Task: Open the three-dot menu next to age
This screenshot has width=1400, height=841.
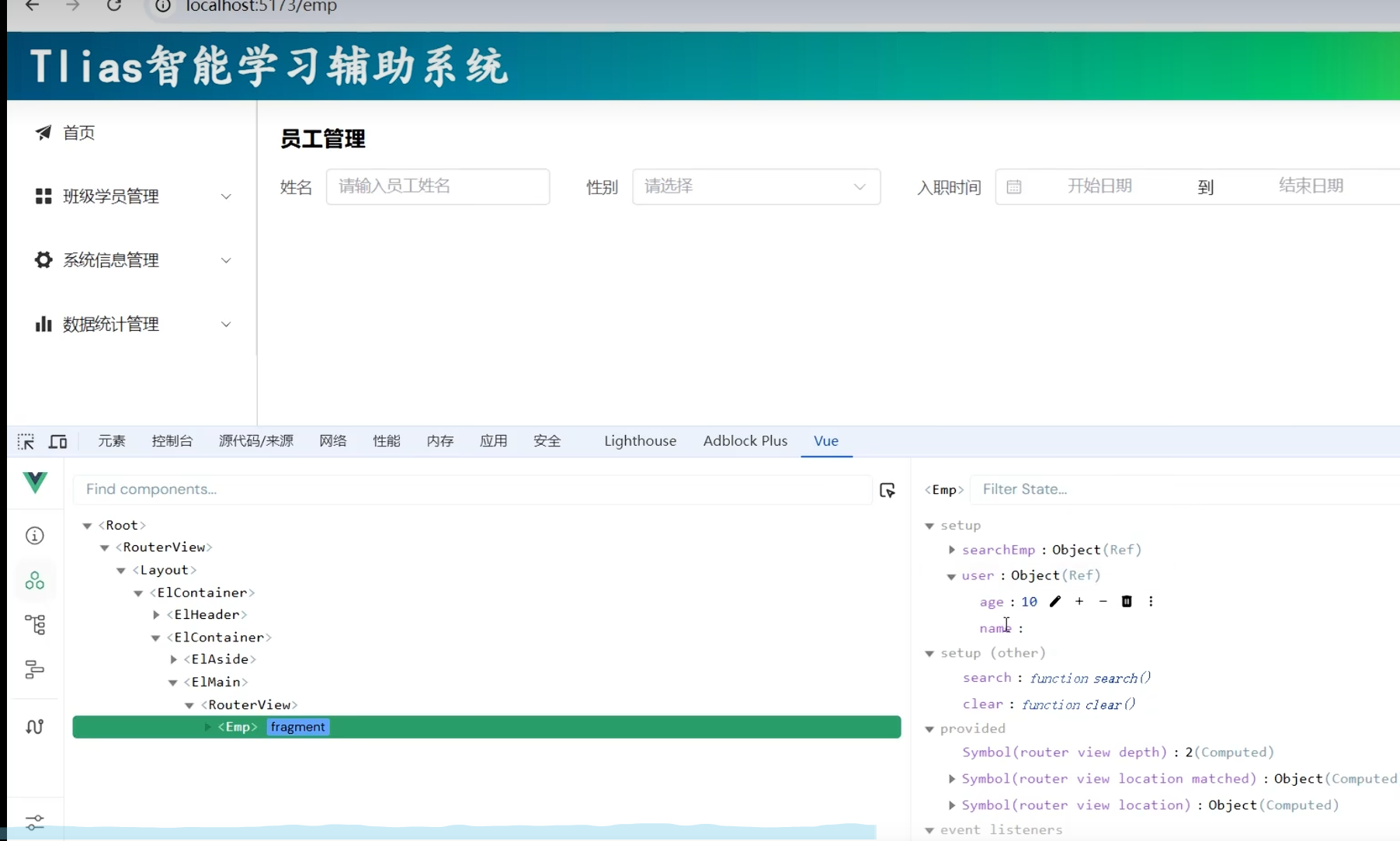Action: (1151, 602)
